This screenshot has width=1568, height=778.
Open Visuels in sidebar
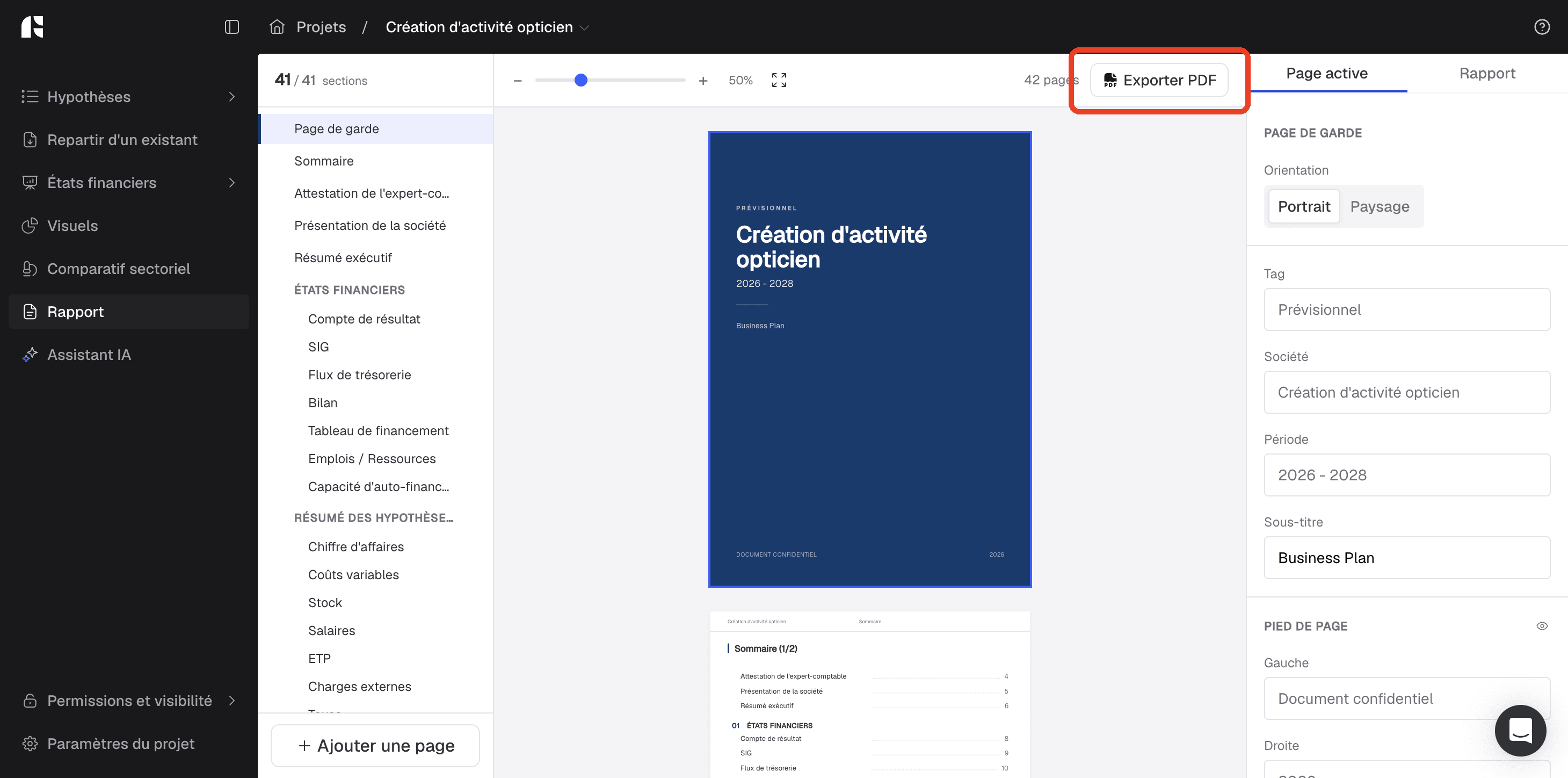click(129, 226)
